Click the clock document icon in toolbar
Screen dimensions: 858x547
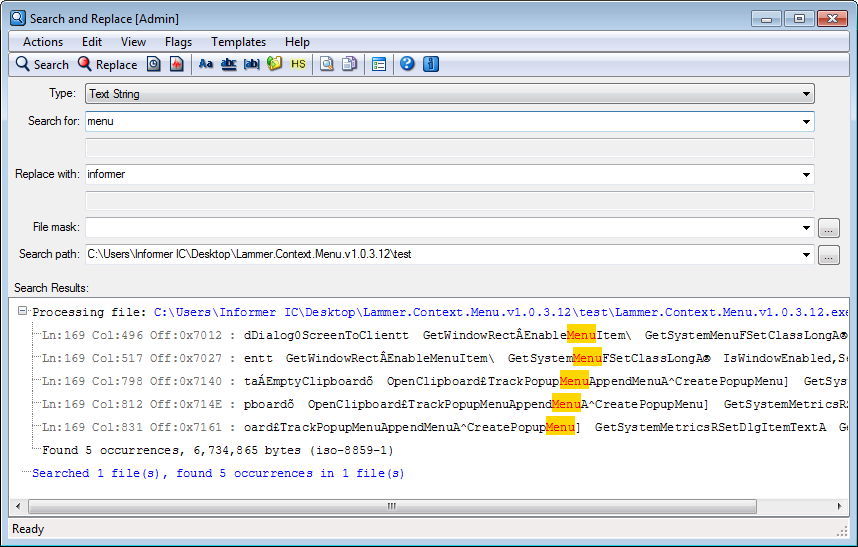click(154, 65)
